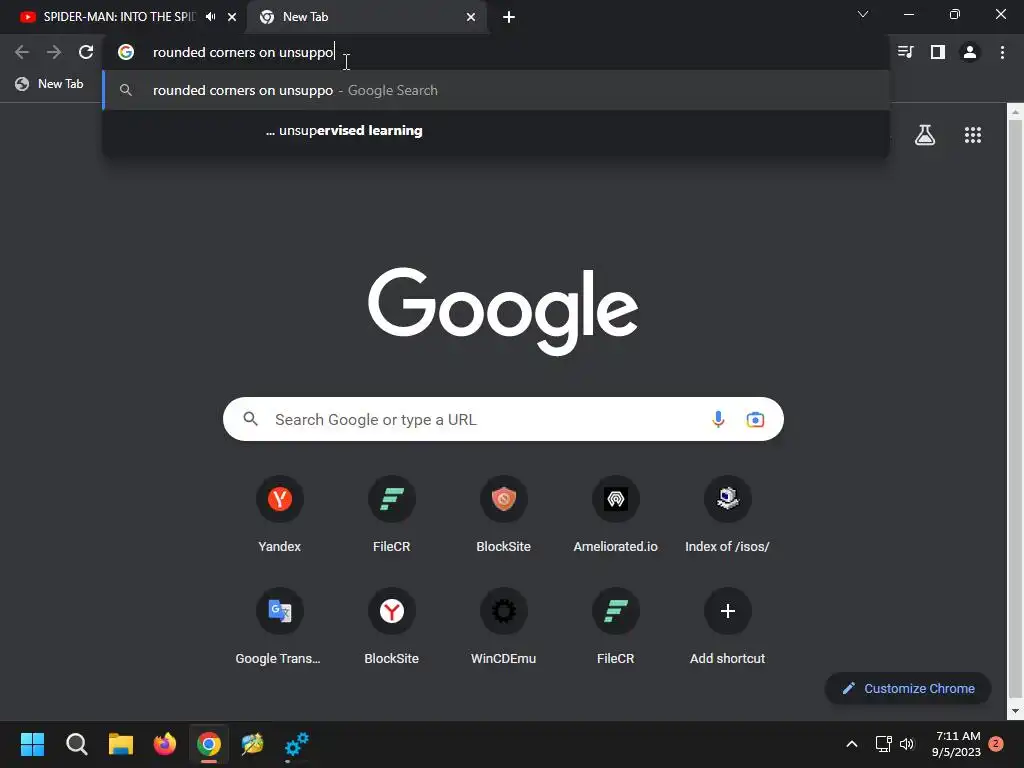Reload the current page
1024x768 pixels.
[x=86, y=52]
